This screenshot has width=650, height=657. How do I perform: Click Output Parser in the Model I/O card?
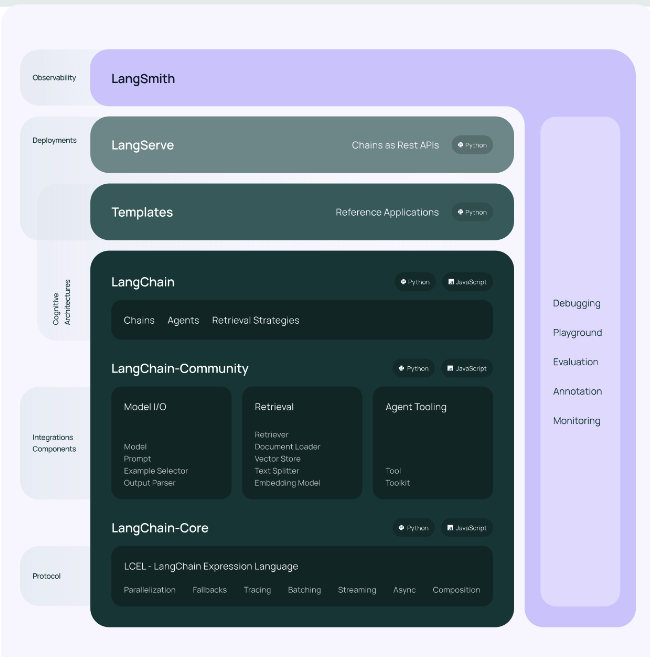pos(149,483)
